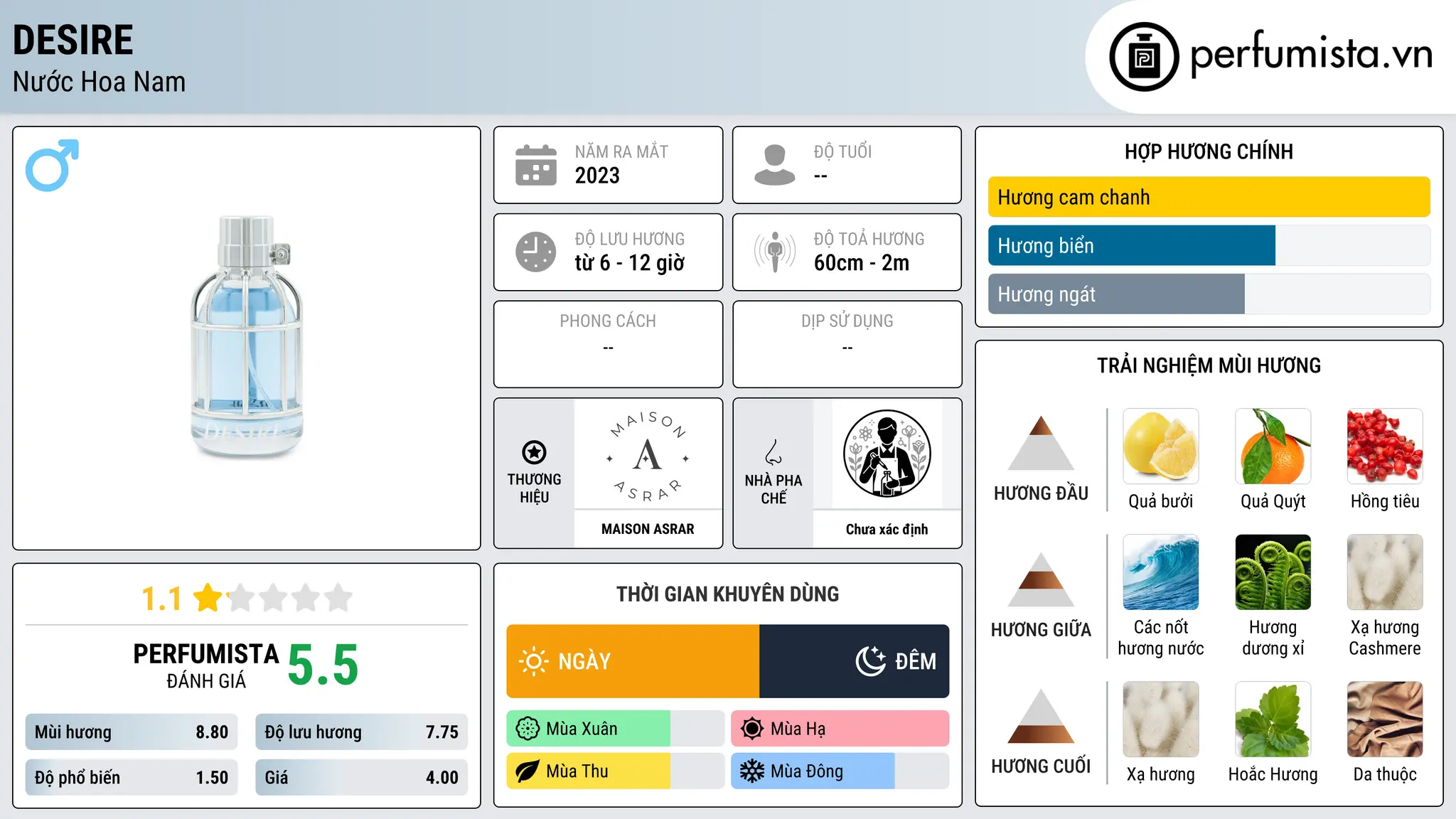Screen dimensions: 1456x819
Task: Open the Maison Asrar brand logo
Action: pyautogui.click(x=648, y=454)
